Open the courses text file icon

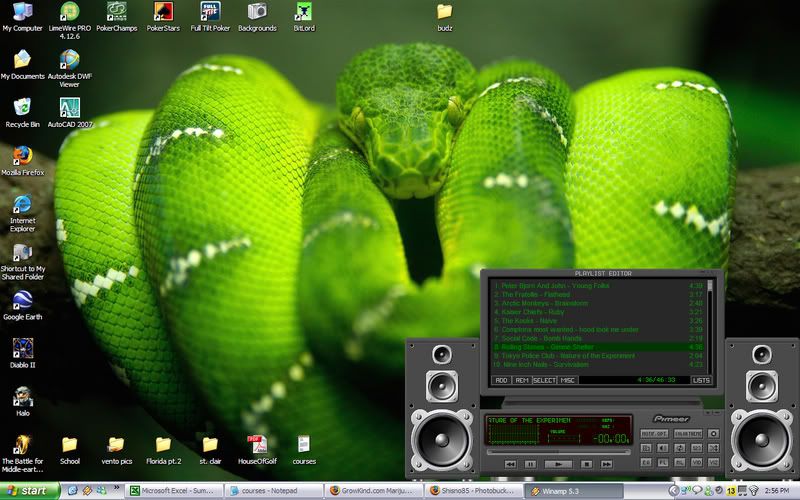point(304,450)
